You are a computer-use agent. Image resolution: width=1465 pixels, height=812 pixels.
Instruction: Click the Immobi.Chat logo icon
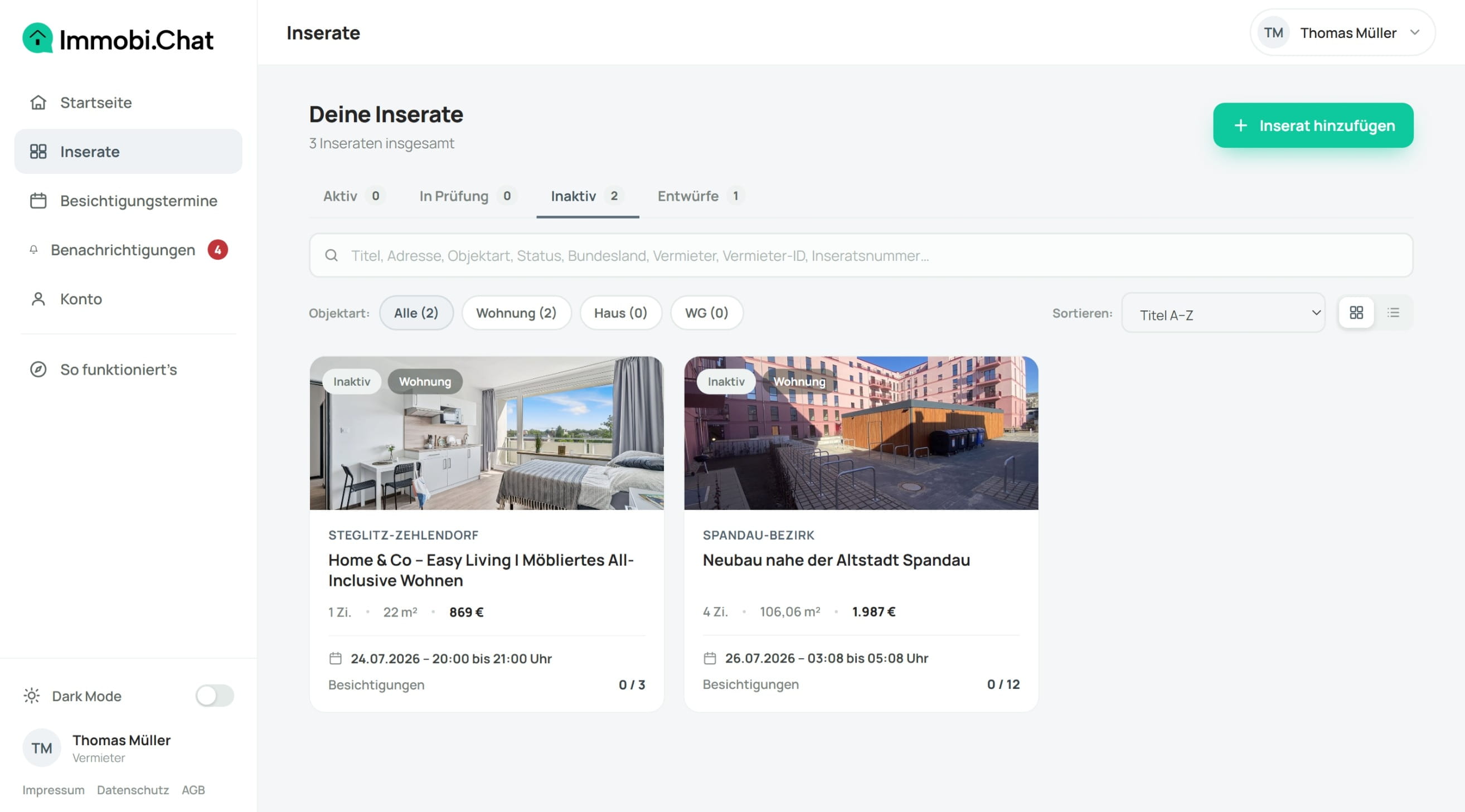[37, 38]
